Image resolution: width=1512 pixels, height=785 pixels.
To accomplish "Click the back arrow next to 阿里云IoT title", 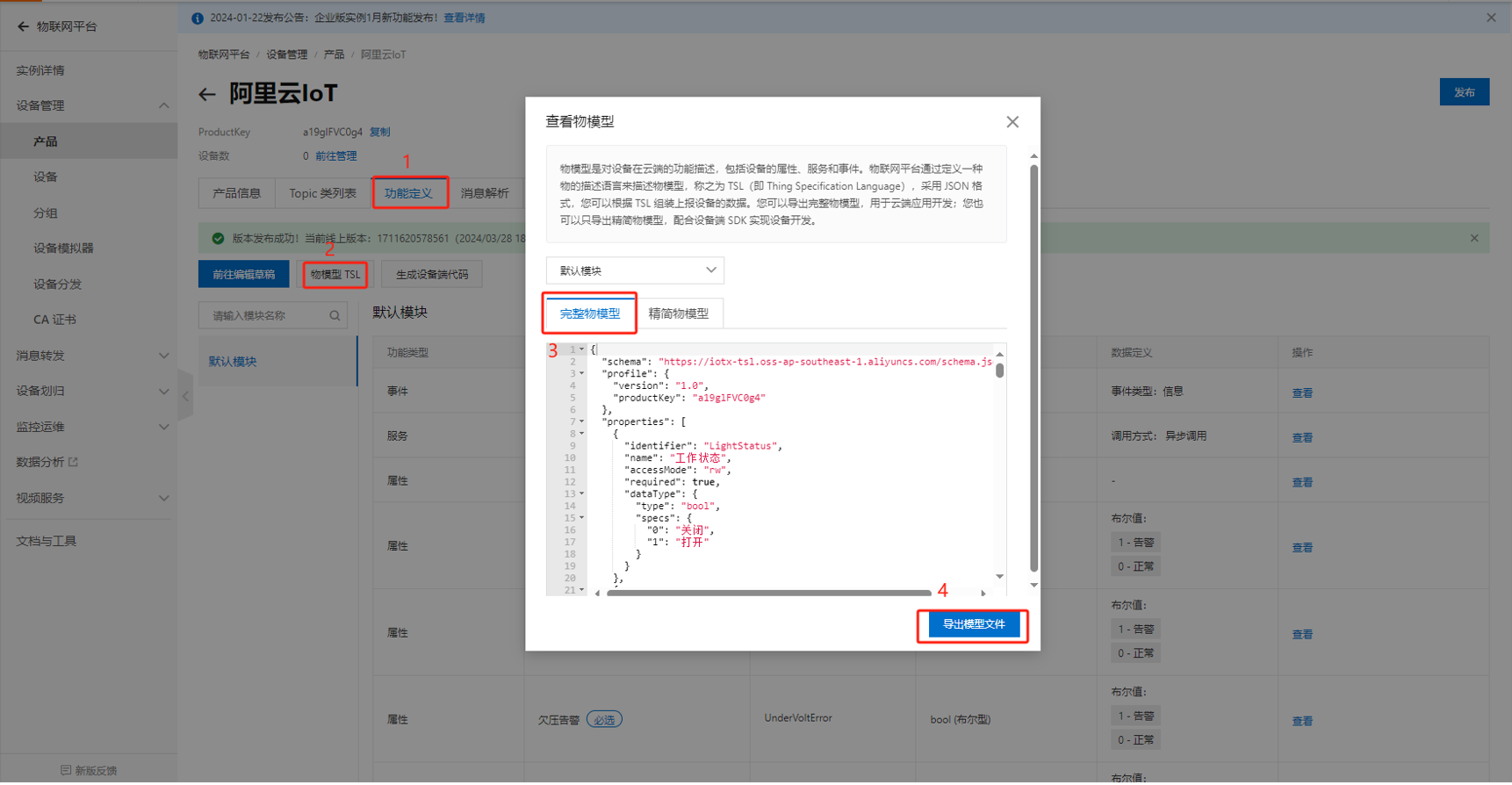I will (x=207, y=94).
